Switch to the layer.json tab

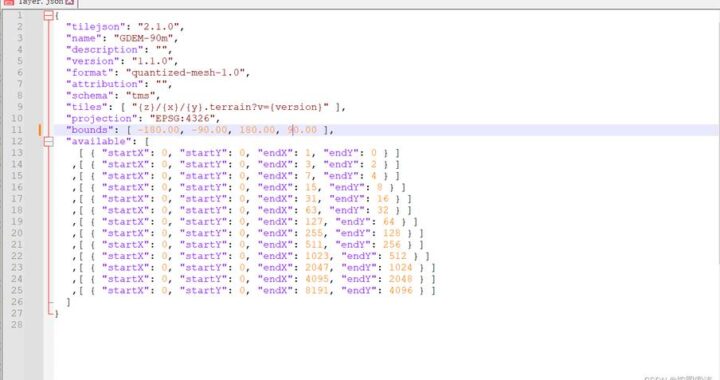click(x=39, y=2)
